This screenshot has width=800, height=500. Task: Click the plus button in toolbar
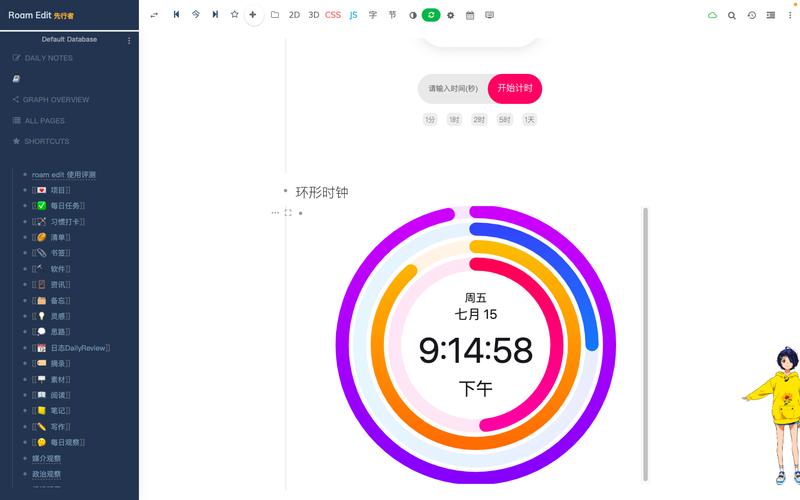pyautogui.click(x=253, y=15)
